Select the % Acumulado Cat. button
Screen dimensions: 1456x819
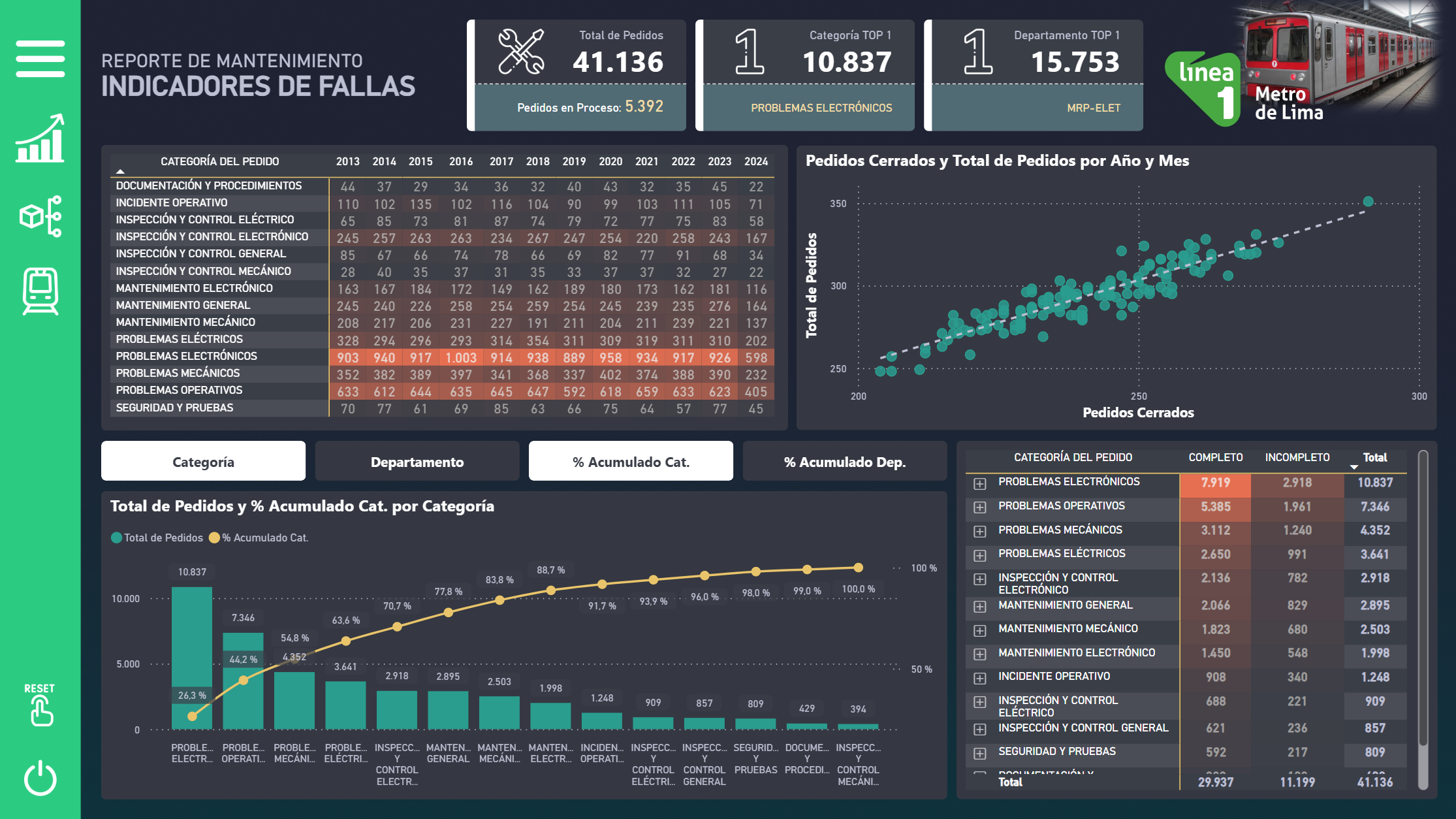coord(631,462)
